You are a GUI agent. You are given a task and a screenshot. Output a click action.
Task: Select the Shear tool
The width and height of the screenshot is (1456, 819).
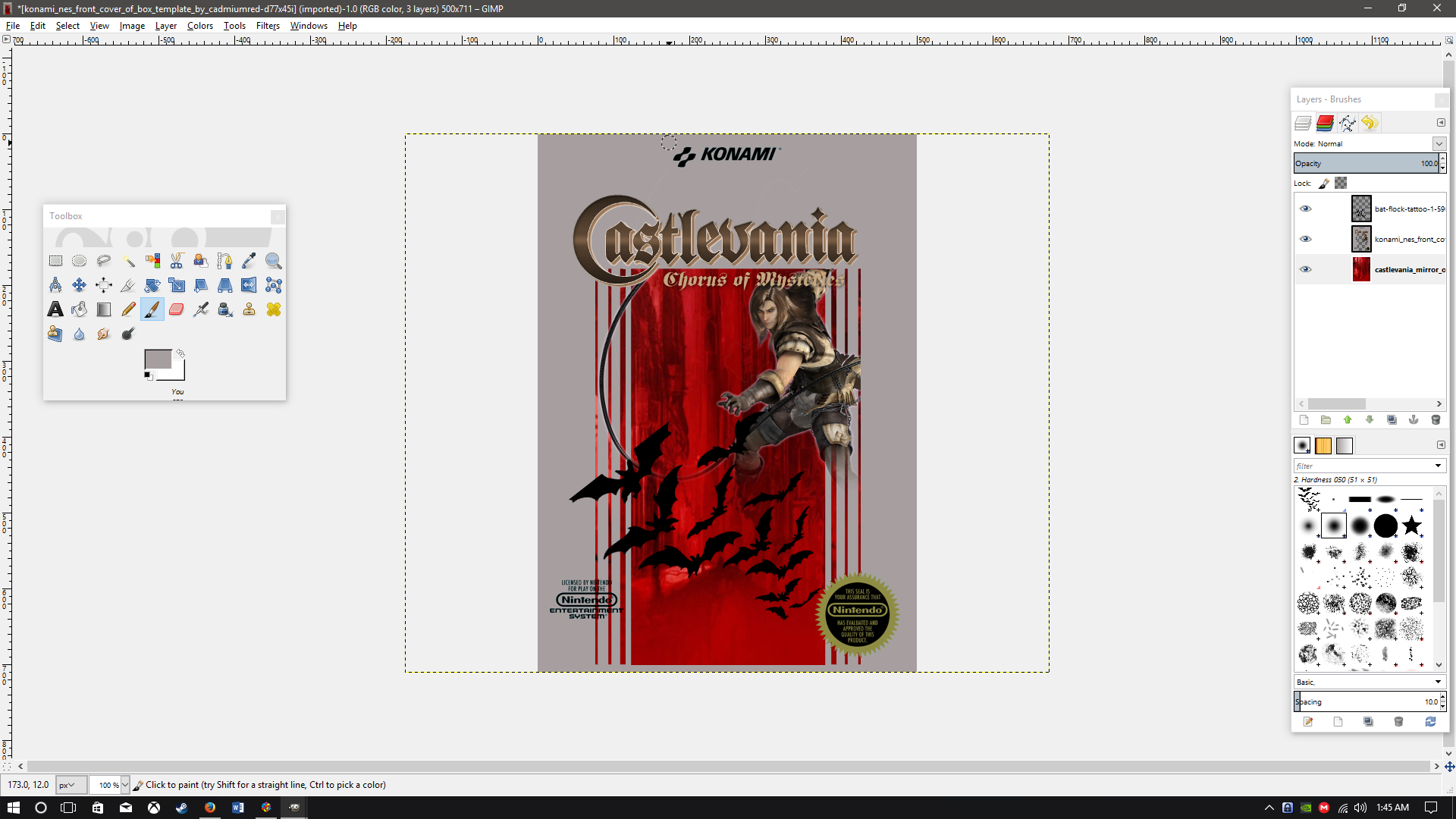coord(201,285)
